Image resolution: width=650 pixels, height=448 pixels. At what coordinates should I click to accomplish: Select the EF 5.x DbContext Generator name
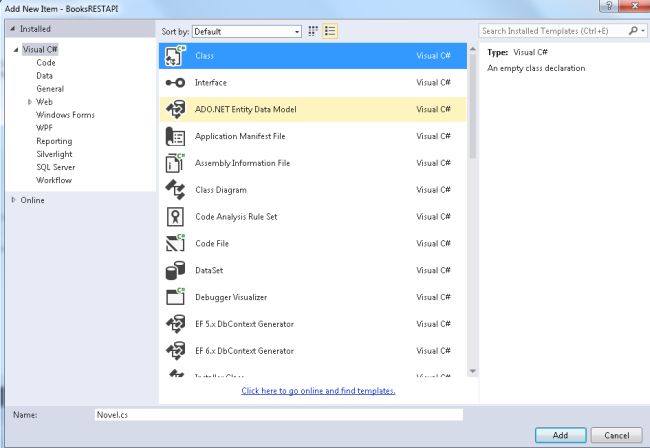pos(245,324)
